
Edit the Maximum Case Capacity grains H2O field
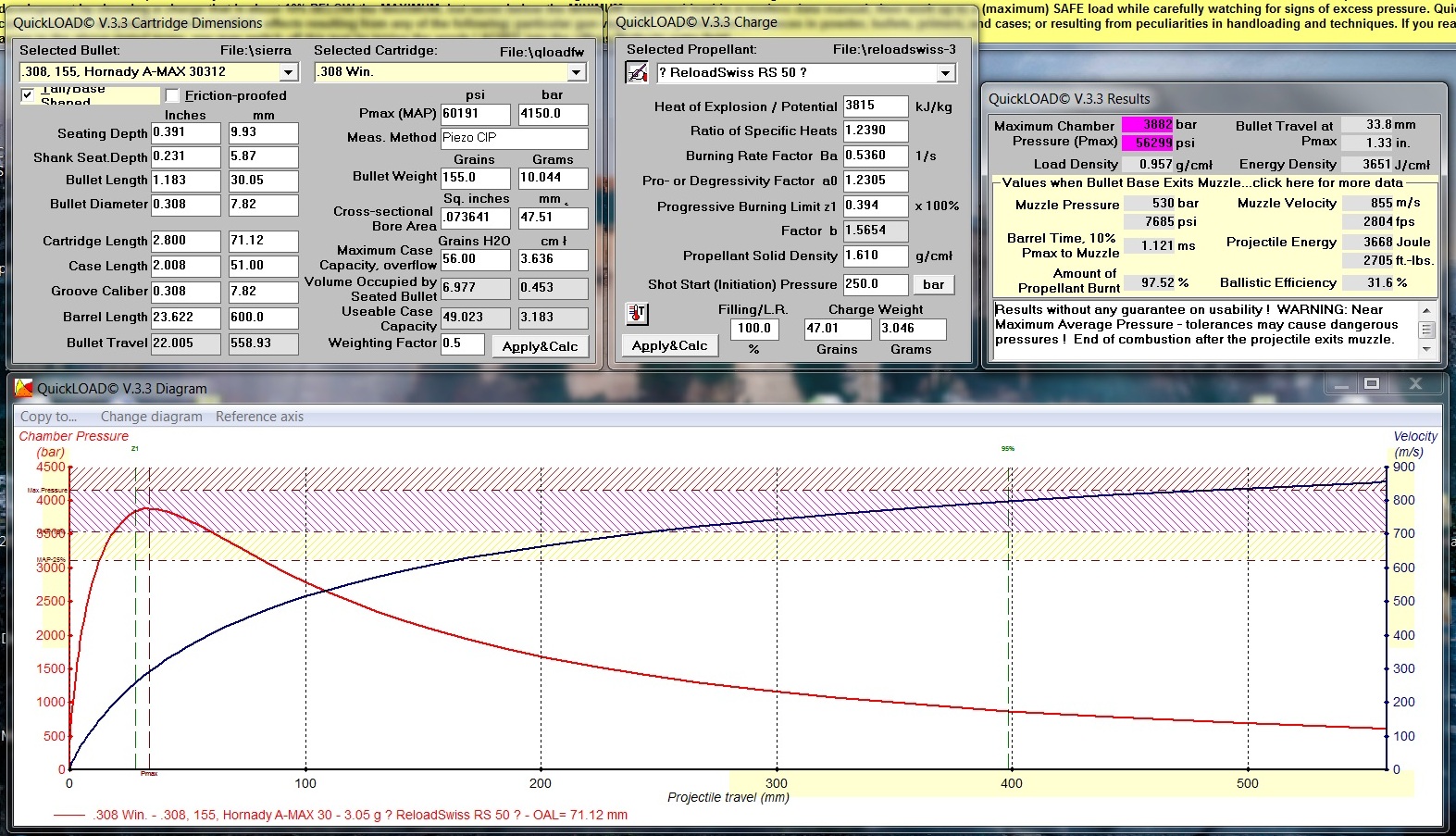475,259
